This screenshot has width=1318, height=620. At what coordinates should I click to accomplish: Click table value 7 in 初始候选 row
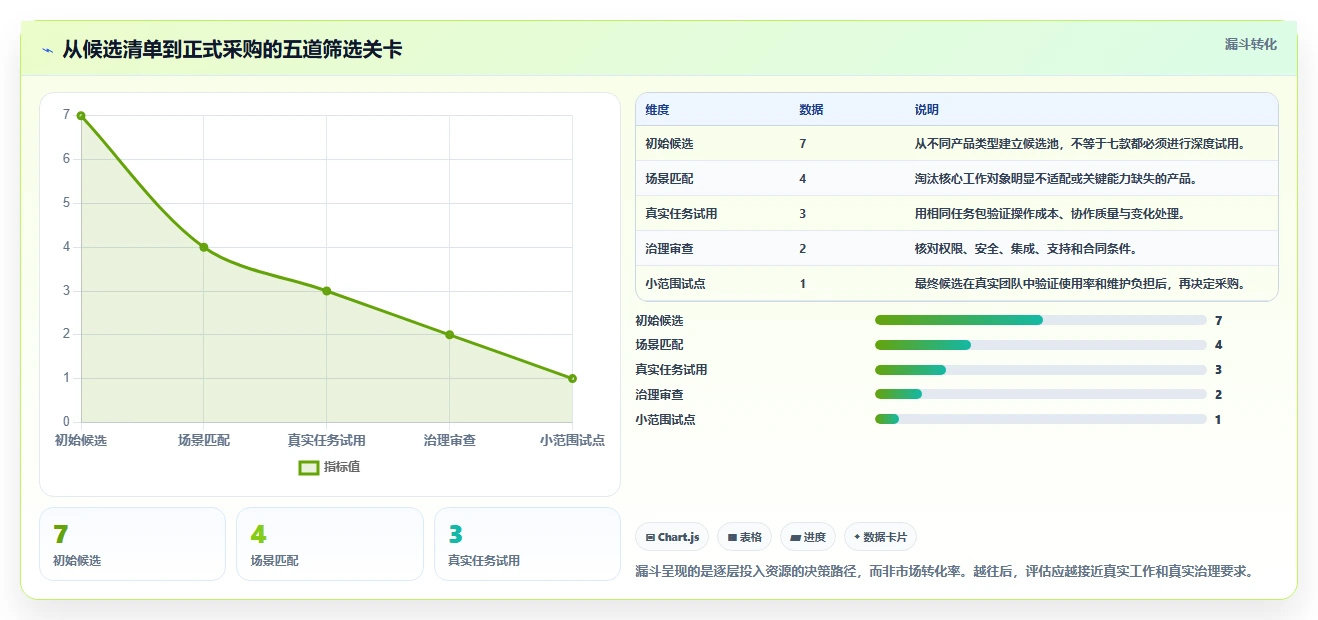[803, 144]
